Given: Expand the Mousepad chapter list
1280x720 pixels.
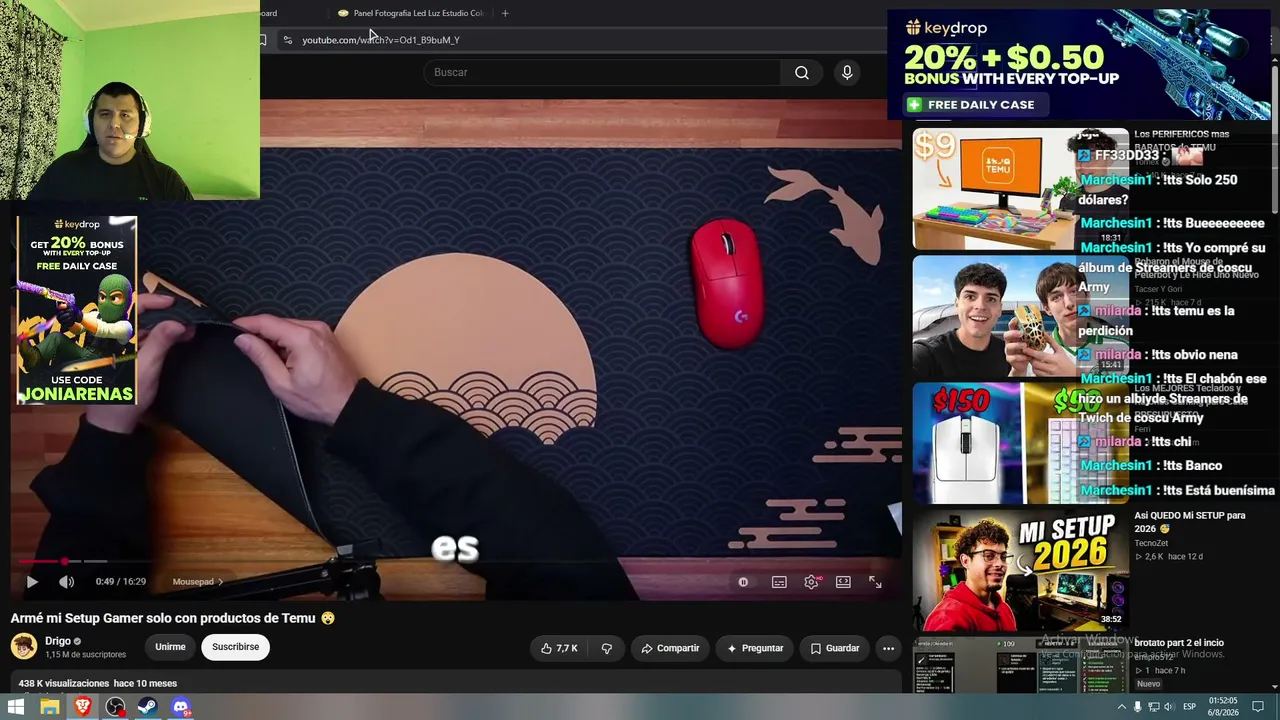Looking at the screenshot, I should (x=198, y=582).
